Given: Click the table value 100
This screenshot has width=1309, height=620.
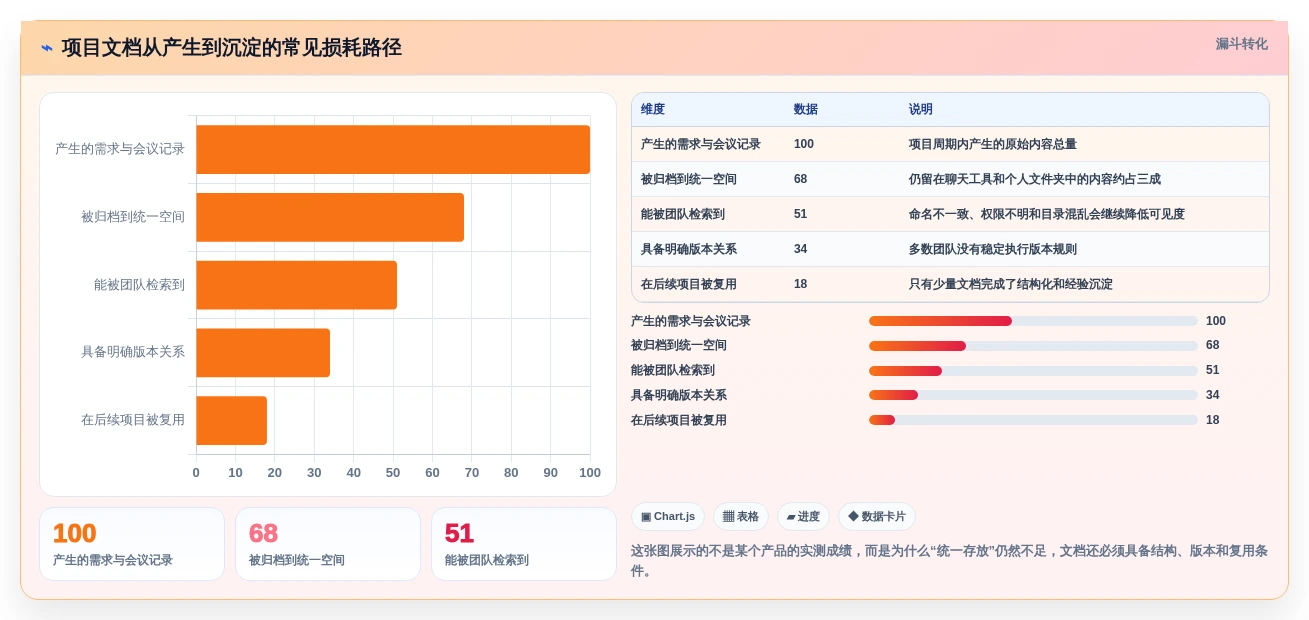Looking at the screenshot, I should [x=804, y=144].
